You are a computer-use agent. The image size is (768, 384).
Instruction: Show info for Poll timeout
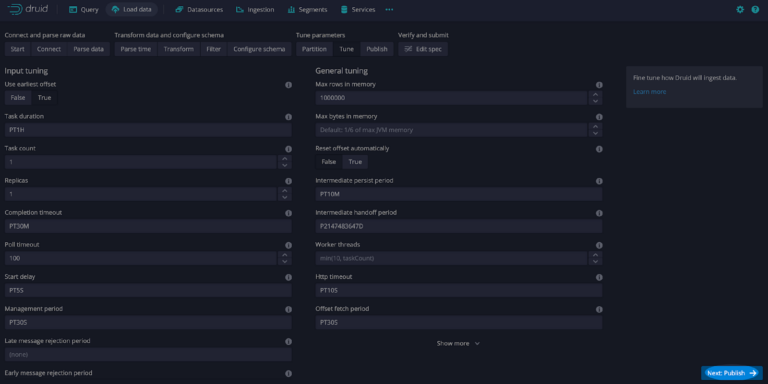click(x=288, y=245)
